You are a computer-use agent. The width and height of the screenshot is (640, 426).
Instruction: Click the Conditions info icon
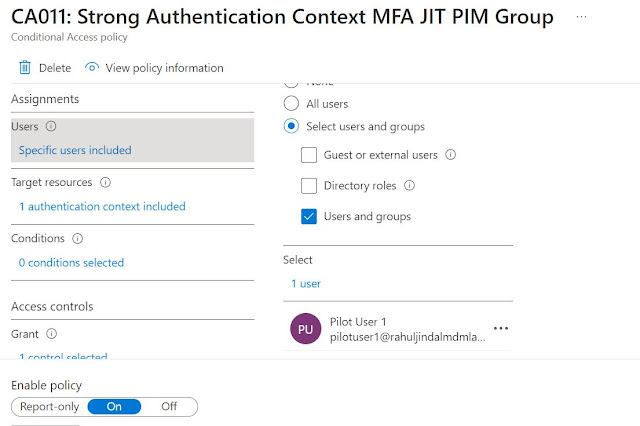pyautogui.click(x=77, y=239)
